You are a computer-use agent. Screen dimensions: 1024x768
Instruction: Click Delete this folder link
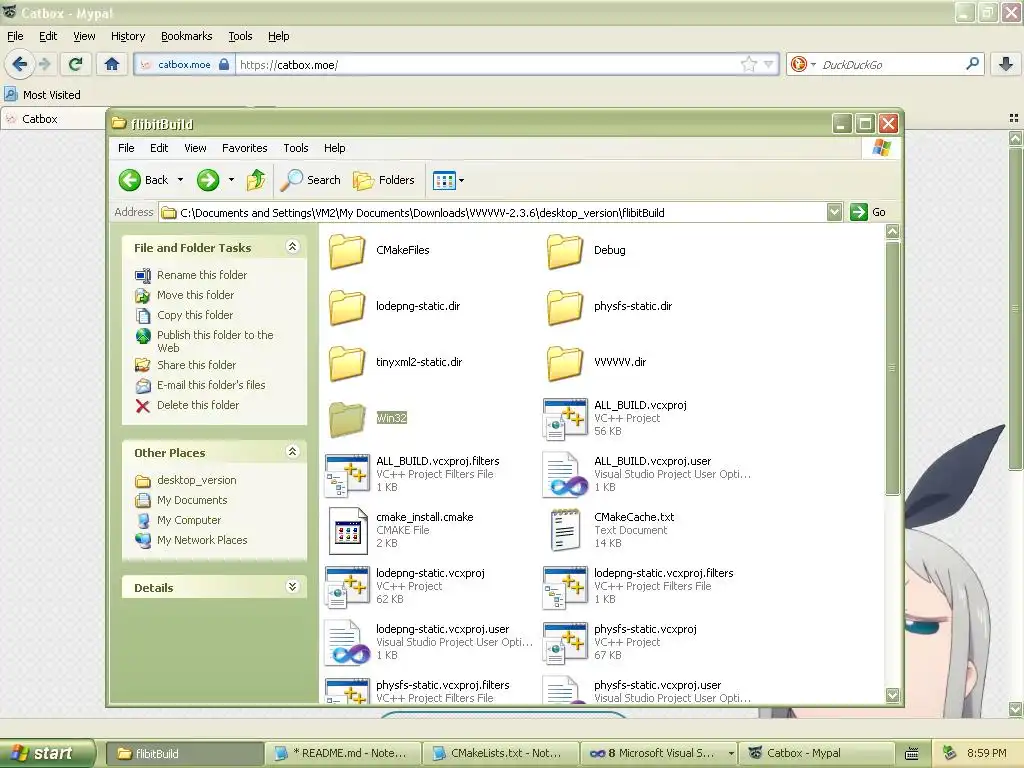coord(198,405)
